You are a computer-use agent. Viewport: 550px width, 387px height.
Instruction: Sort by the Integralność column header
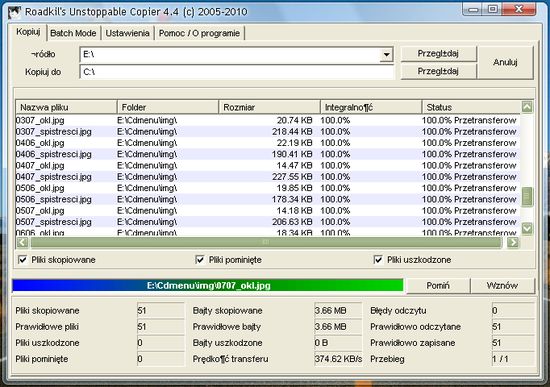pyautogui.click(x=371, y=107)
